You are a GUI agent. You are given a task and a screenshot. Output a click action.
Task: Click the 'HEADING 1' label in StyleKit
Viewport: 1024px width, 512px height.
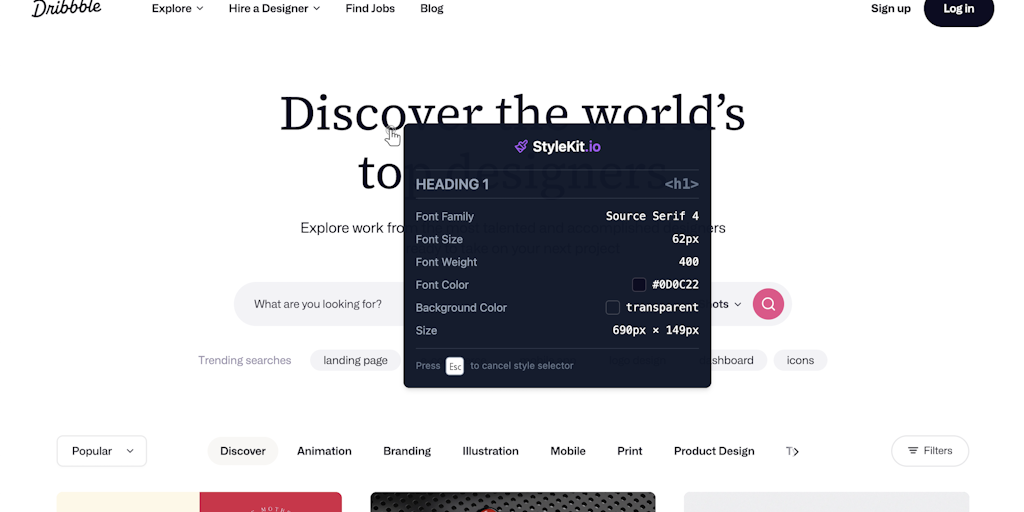point(452,184)
